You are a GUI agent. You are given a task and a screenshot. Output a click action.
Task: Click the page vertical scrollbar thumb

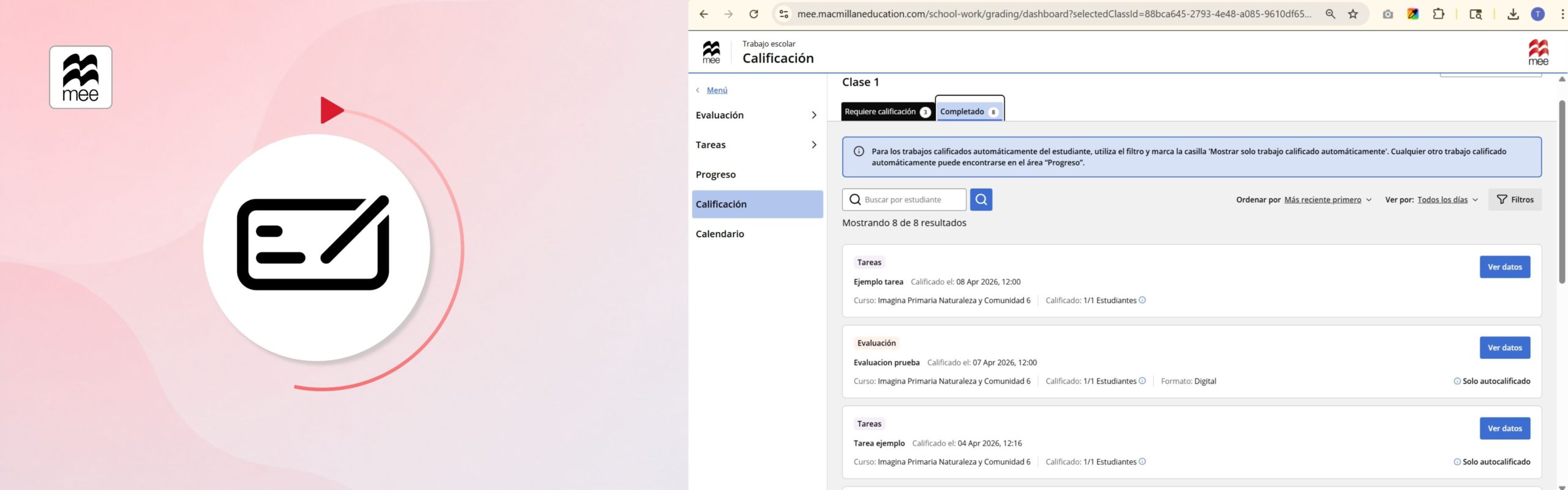1561,191
